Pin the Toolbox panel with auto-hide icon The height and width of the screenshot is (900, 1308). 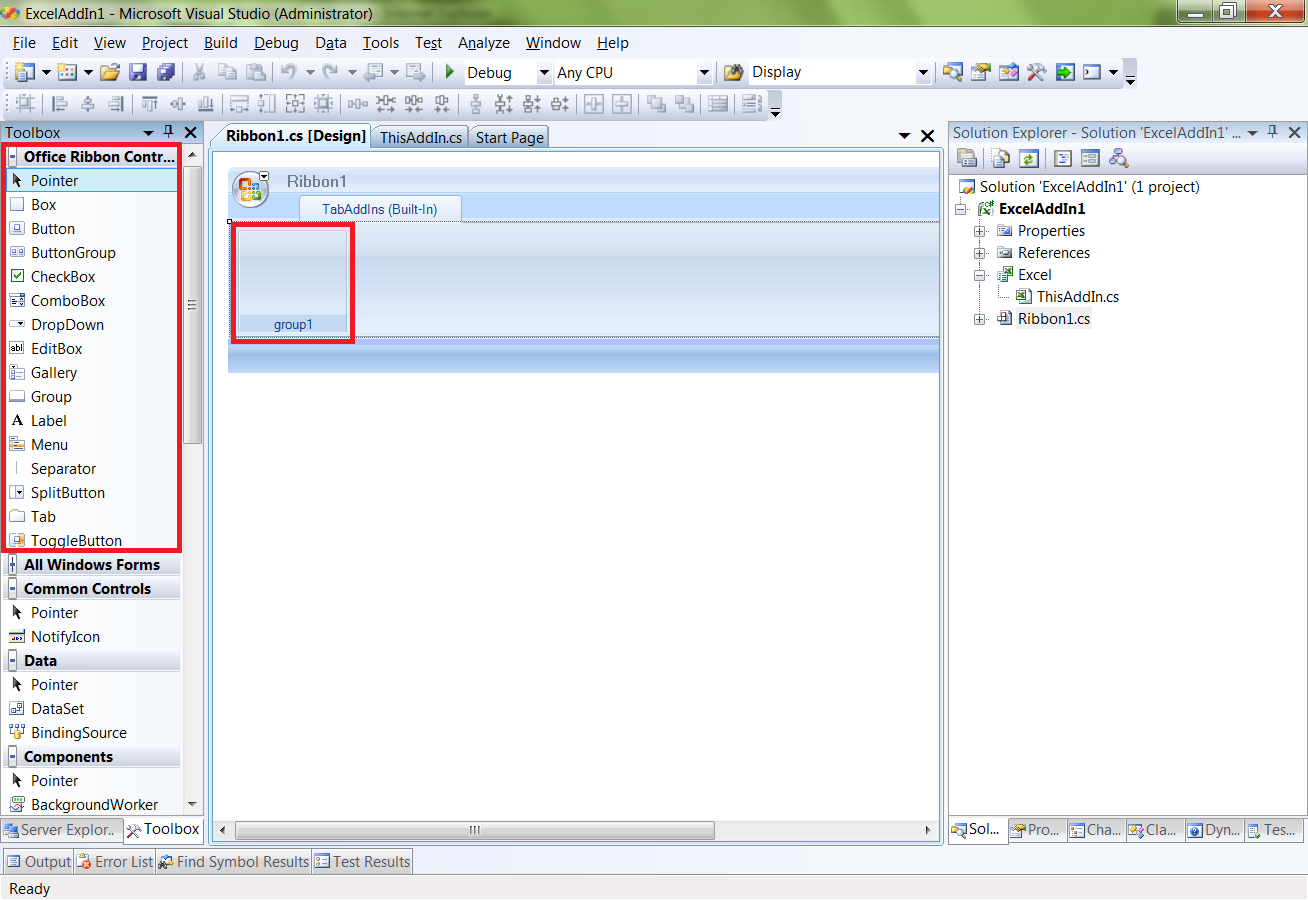pyautogui.click(x=168, y=132)
